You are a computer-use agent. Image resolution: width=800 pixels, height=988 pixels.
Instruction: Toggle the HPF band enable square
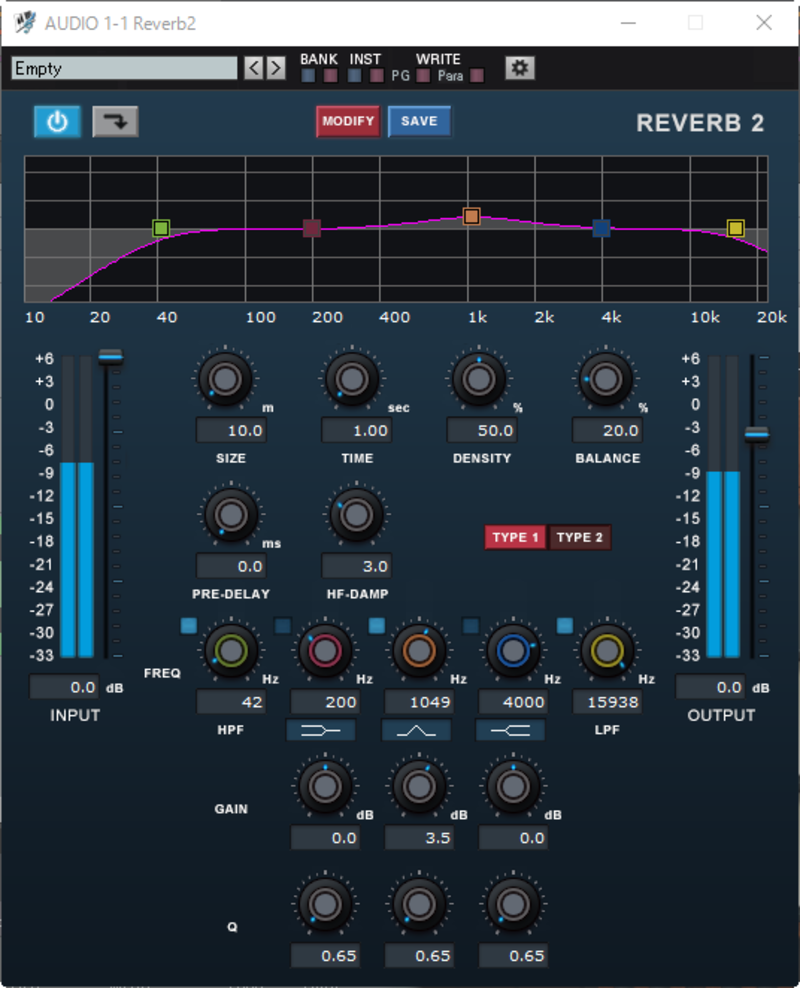coord(188,625)
